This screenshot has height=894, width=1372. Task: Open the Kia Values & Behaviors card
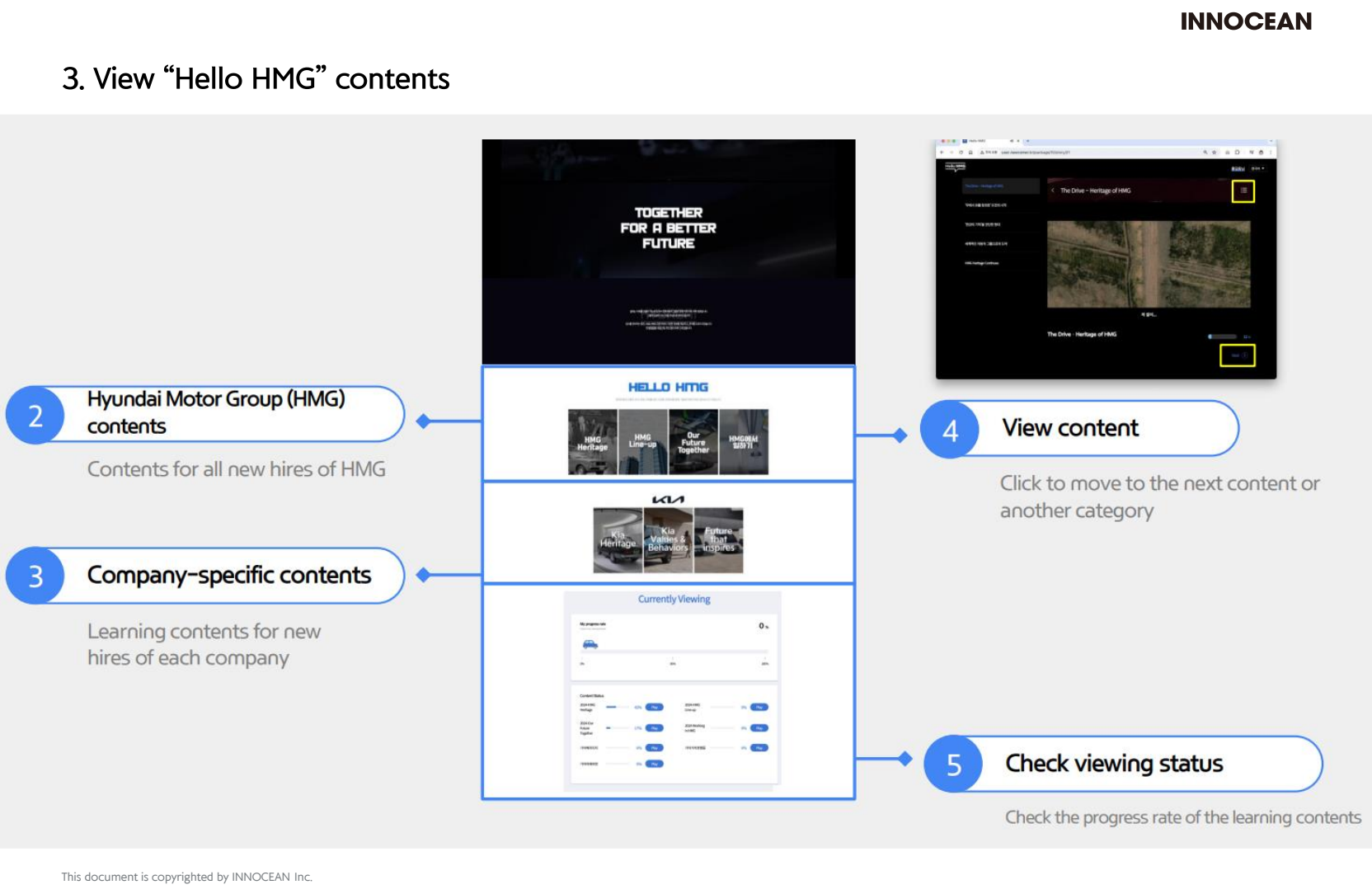668,540
